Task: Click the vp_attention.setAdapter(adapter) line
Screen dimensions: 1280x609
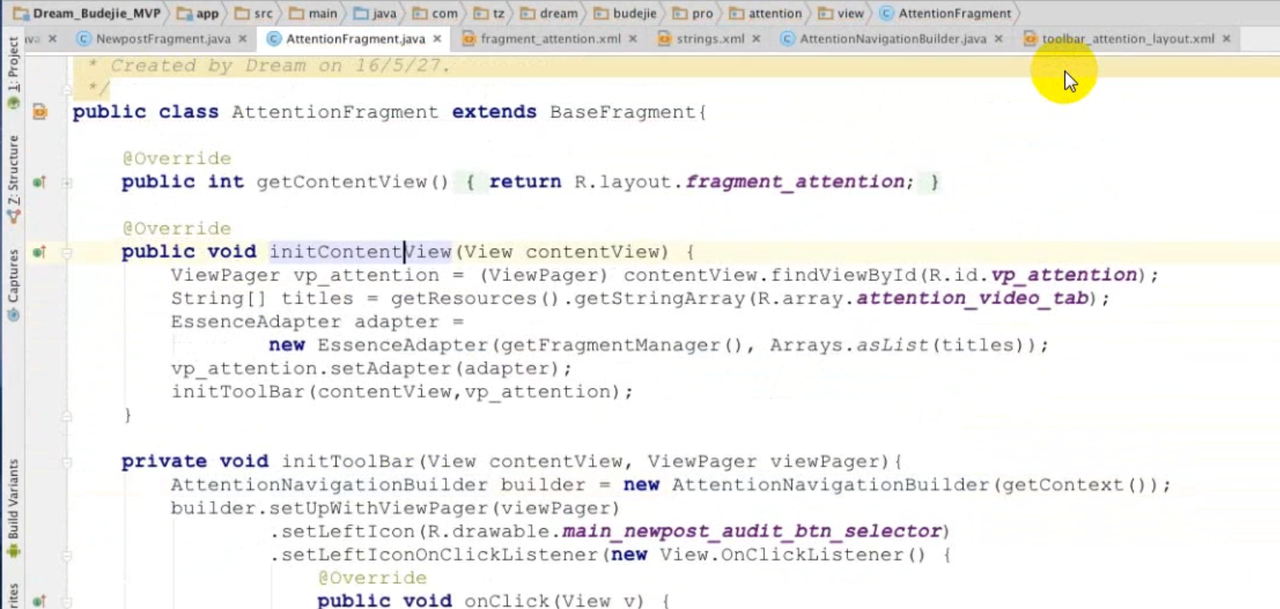Action: pos(371,368)
